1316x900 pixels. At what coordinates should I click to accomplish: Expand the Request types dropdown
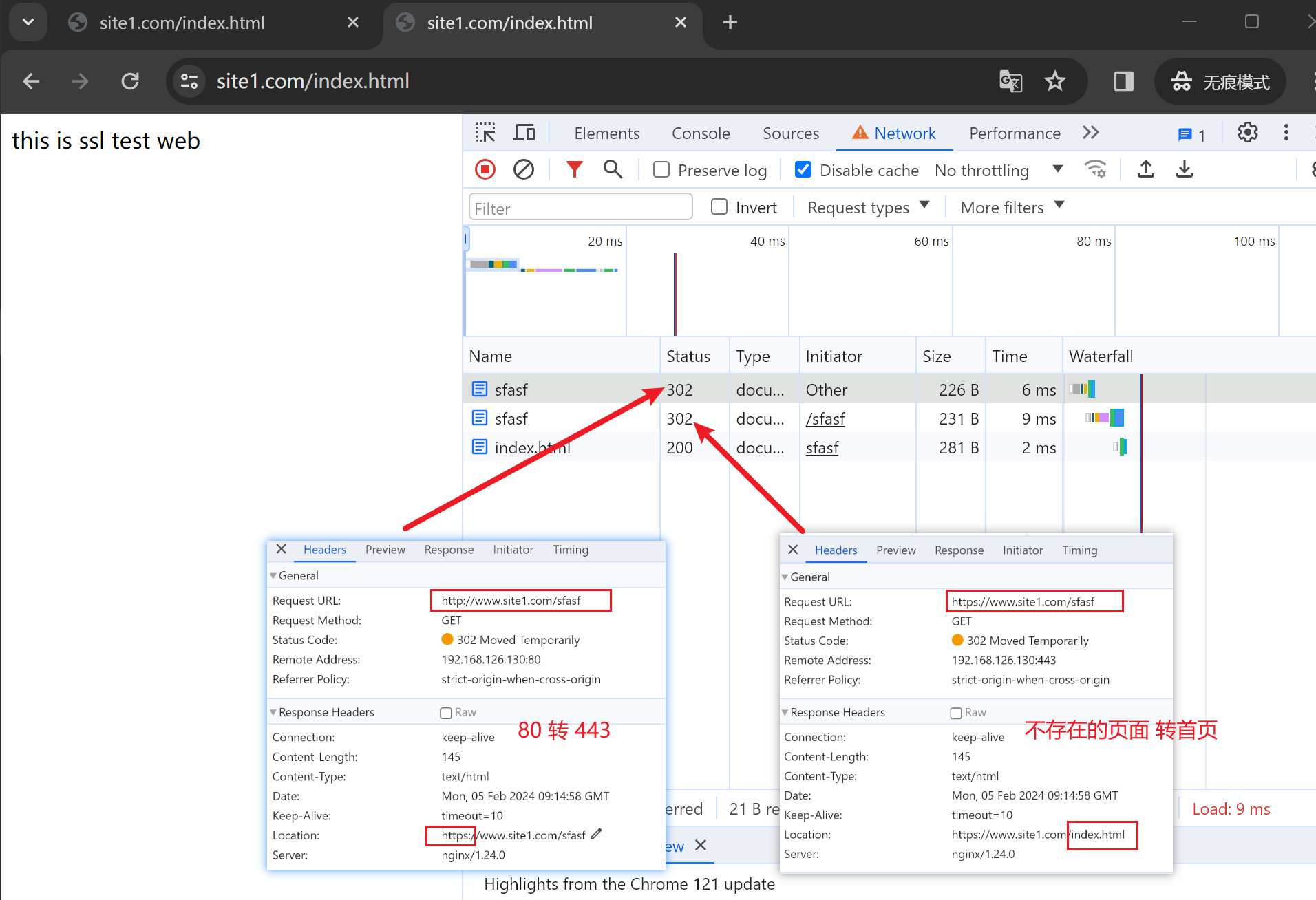pos(868,207)
